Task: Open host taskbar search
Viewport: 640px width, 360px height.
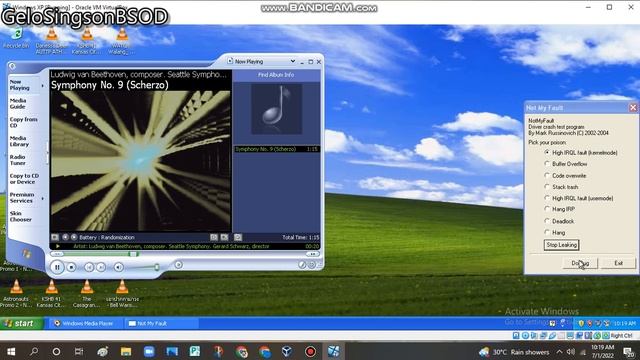Action: pyautogui.click(x=34, y=351)
